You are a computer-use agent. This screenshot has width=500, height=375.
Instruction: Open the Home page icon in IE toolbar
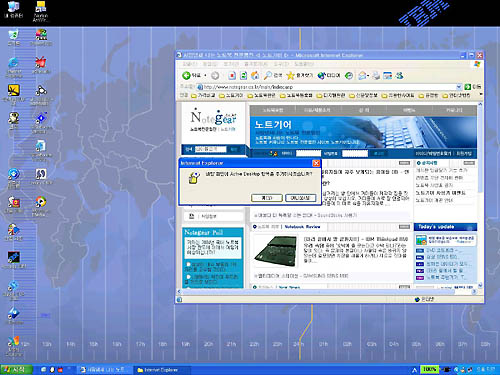255,76
